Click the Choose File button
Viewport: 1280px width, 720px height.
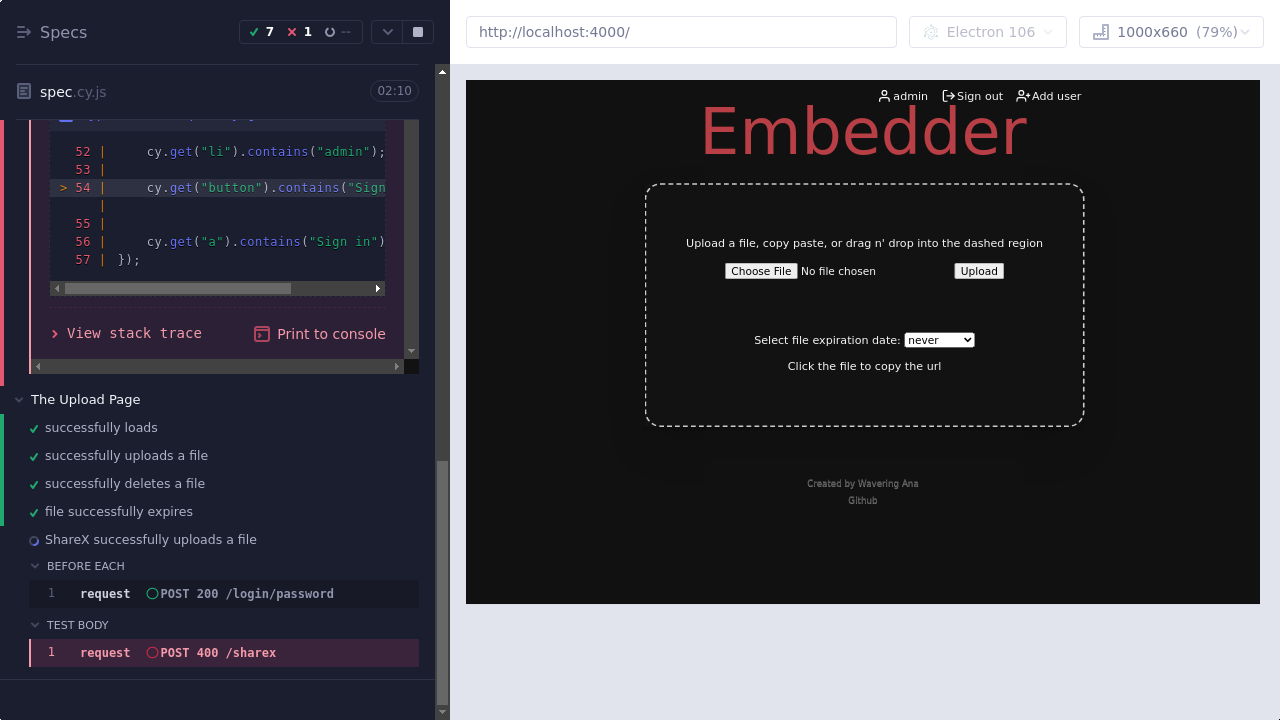tap(761, 271)
